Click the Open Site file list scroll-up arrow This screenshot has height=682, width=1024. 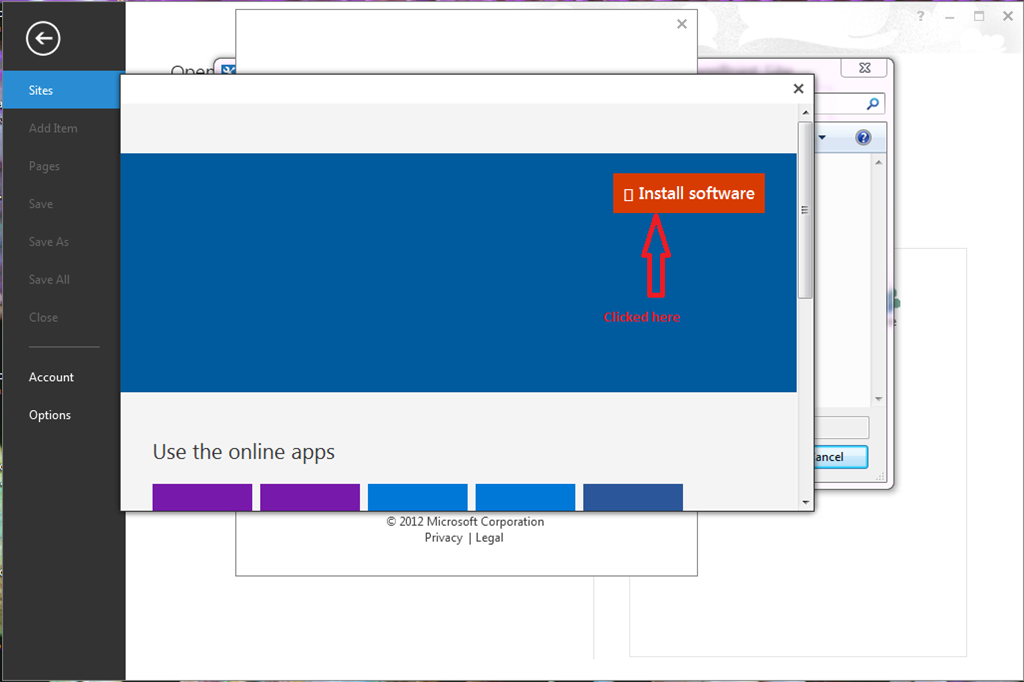(x=878, y=162)
